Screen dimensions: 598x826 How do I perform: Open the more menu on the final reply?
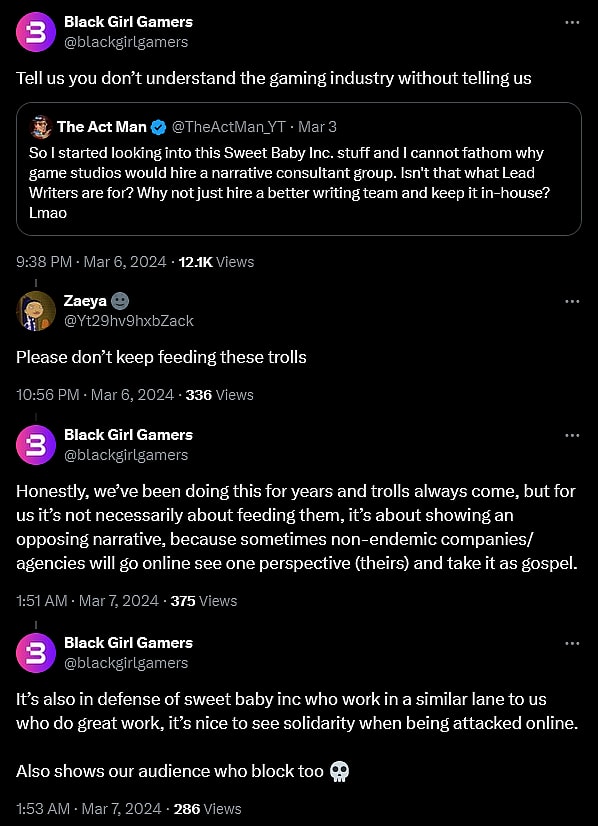(x=573, y=643)
